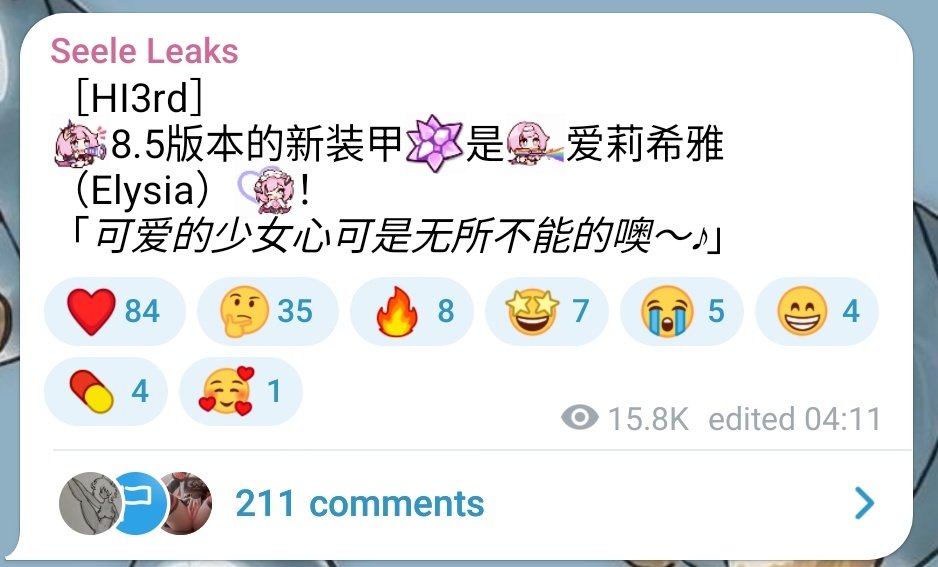This screenshot has width=938, height=567.
Task: Toggle the thinking face reaction
Action: [267, 311]
